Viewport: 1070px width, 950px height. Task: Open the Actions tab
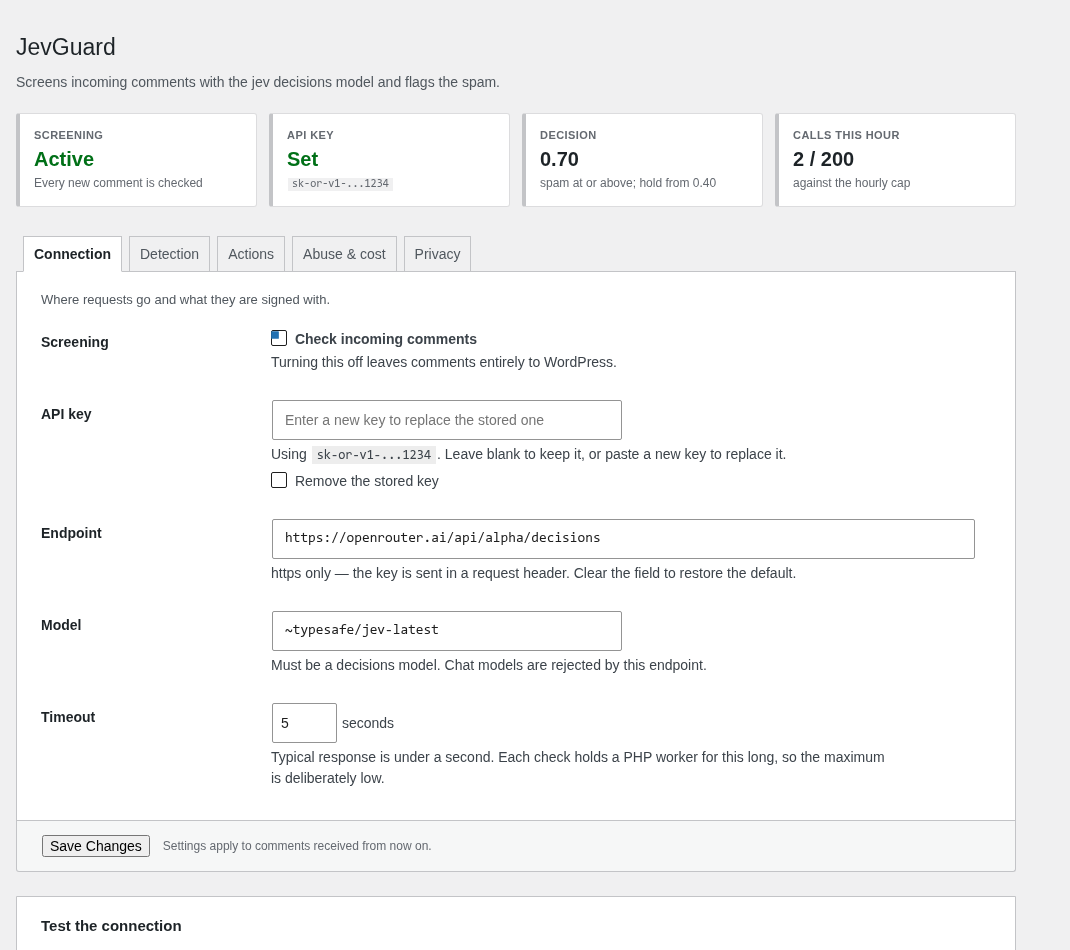coord(250,254)
